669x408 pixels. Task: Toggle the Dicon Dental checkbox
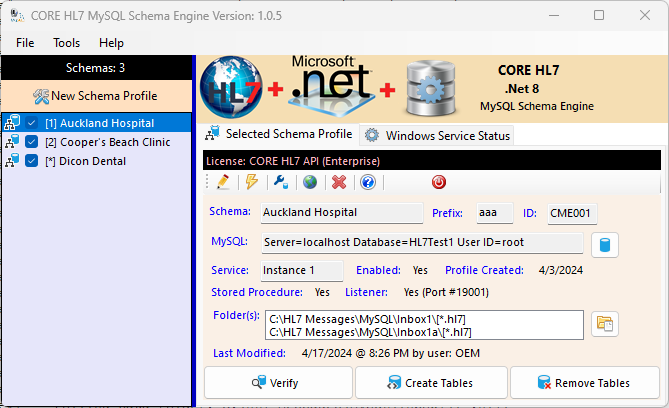tap(31, 161)
